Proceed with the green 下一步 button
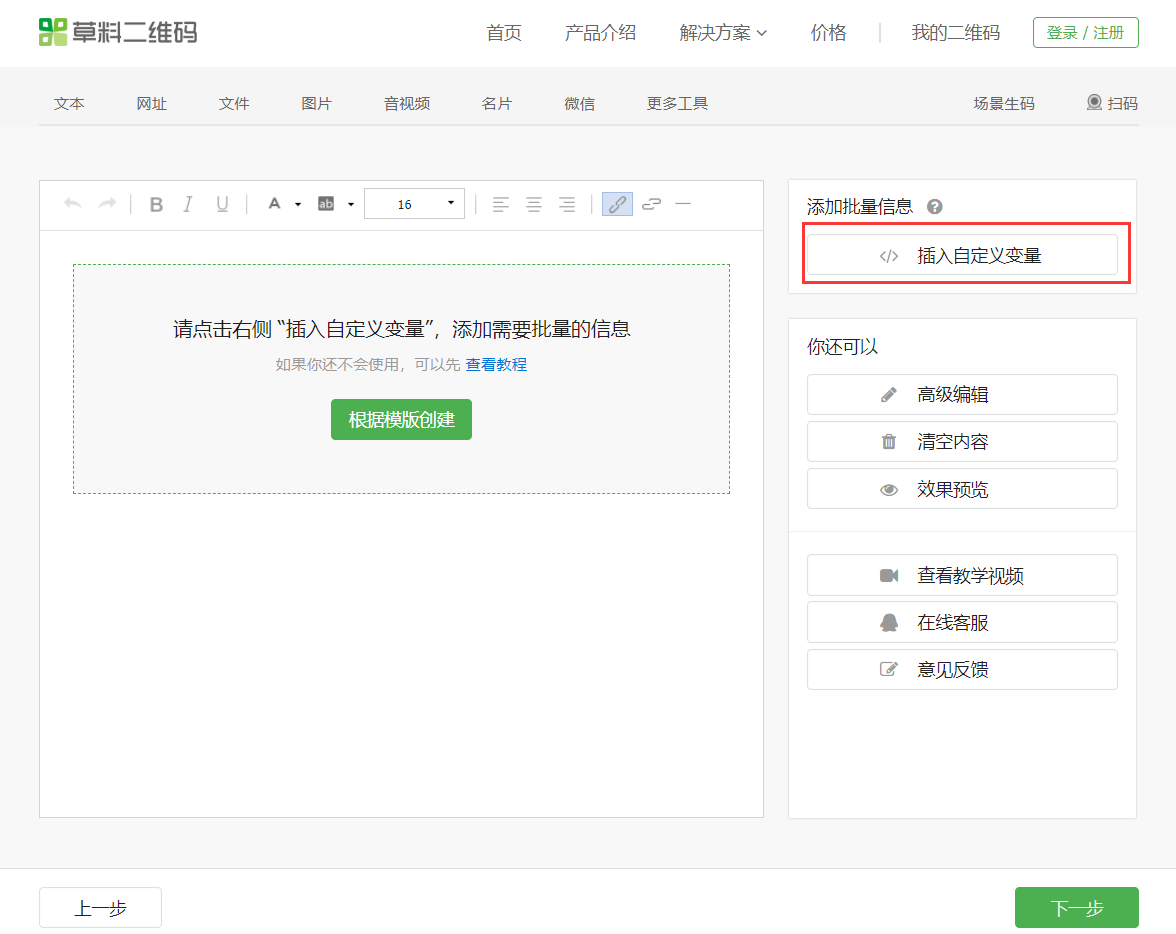 (x=1076, y=908)
